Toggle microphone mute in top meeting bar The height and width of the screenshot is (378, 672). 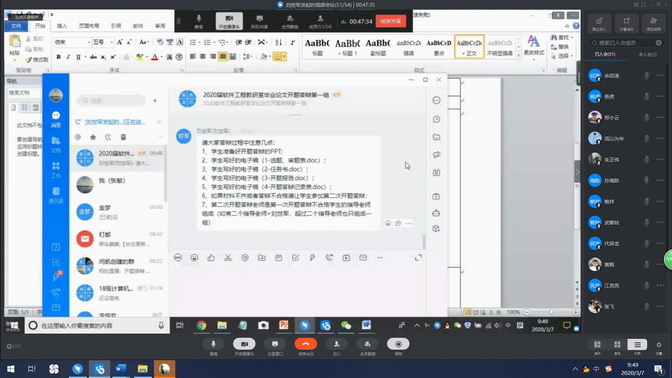pos(199,21)
